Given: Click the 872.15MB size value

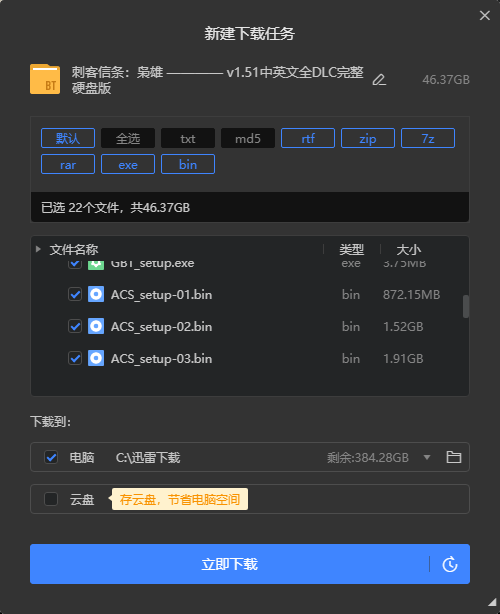Looking at the screenshot, I should point(412,294).
